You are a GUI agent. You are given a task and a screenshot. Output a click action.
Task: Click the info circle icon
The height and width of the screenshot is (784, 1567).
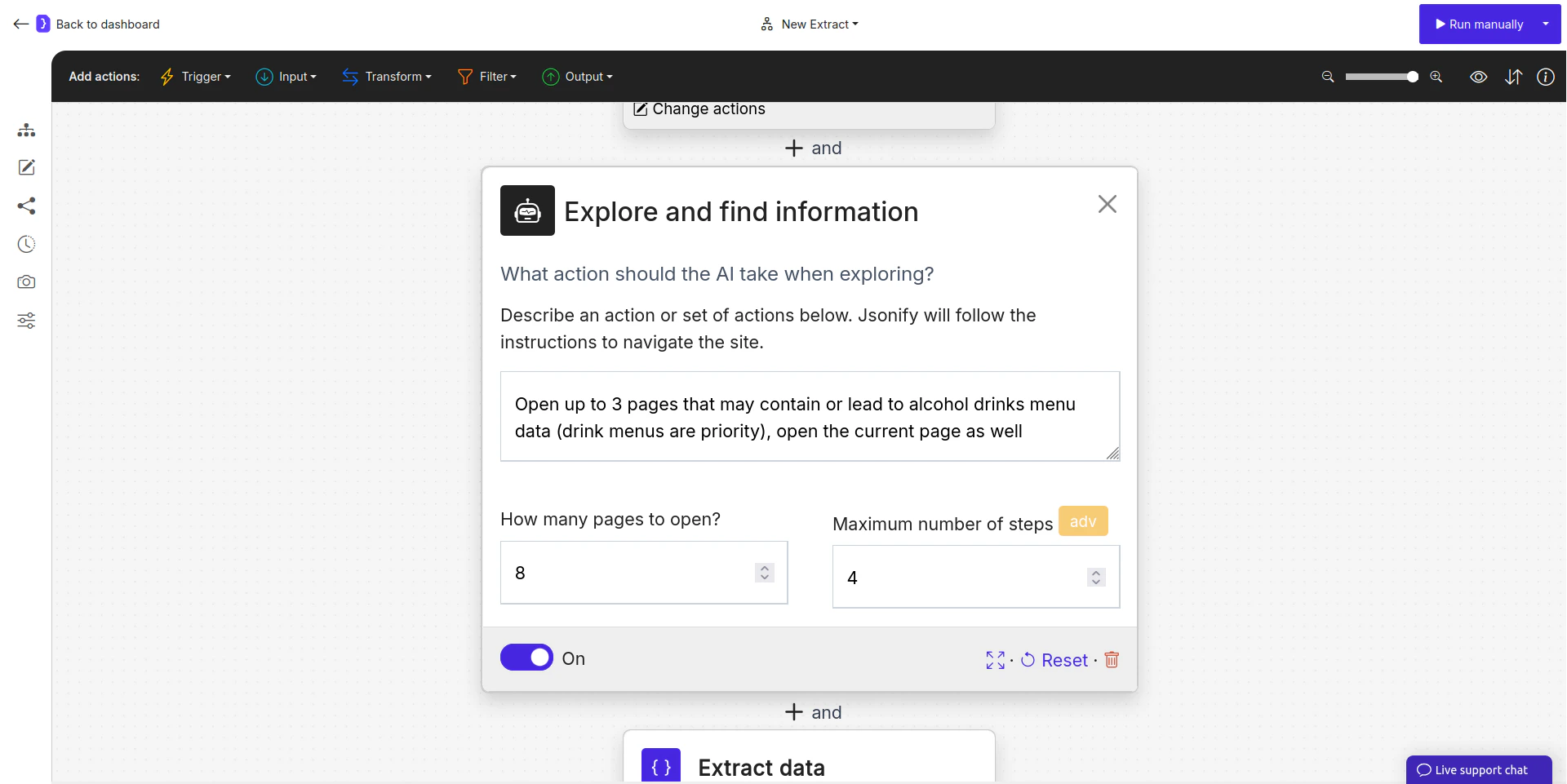click(x=1546, y=77)
